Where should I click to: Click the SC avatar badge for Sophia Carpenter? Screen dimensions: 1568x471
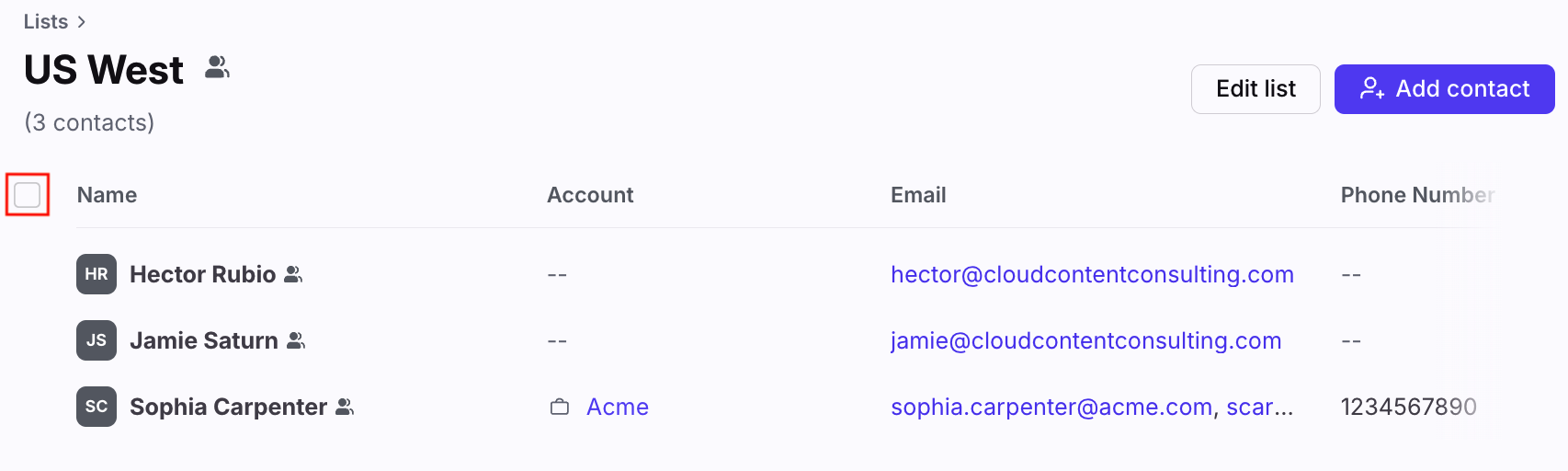coord(97,407)
